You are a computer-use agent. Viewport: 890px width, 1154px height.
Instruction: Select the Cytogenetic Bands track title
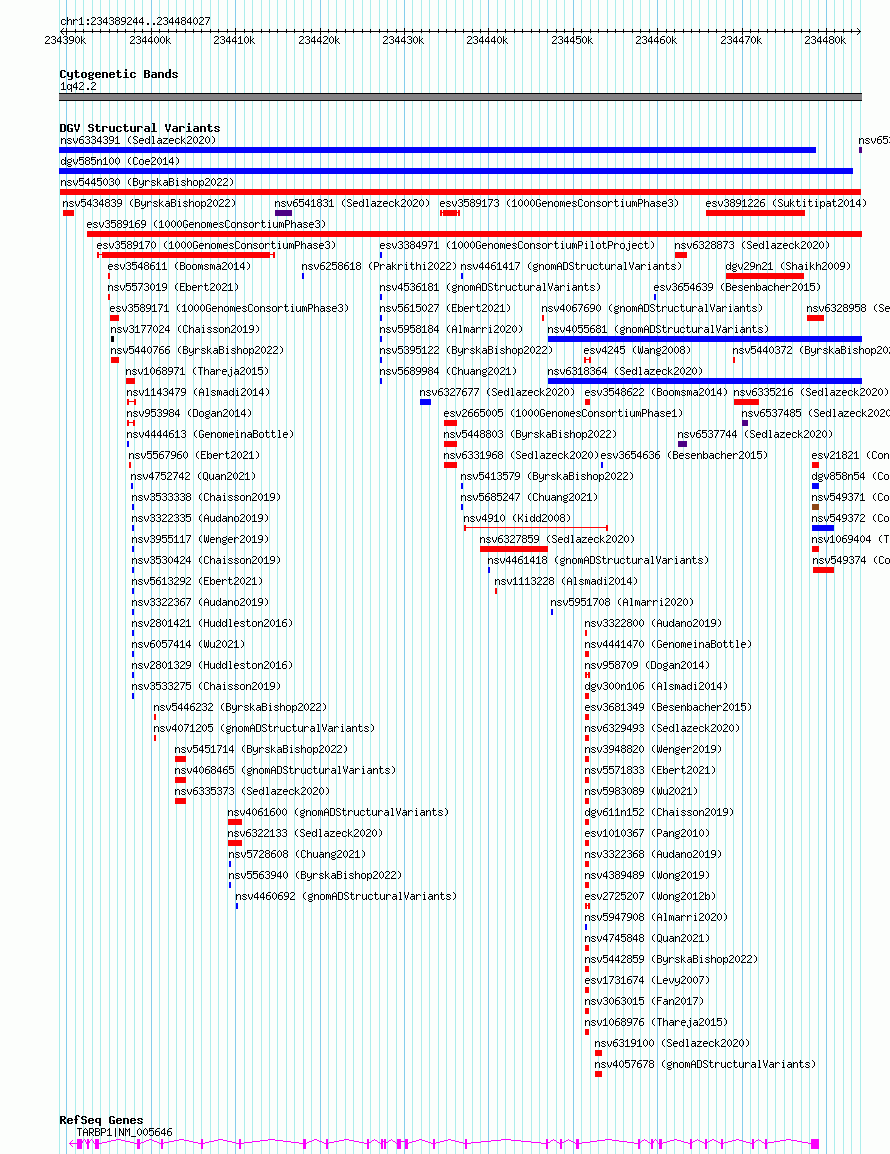[x=119, y=74]
